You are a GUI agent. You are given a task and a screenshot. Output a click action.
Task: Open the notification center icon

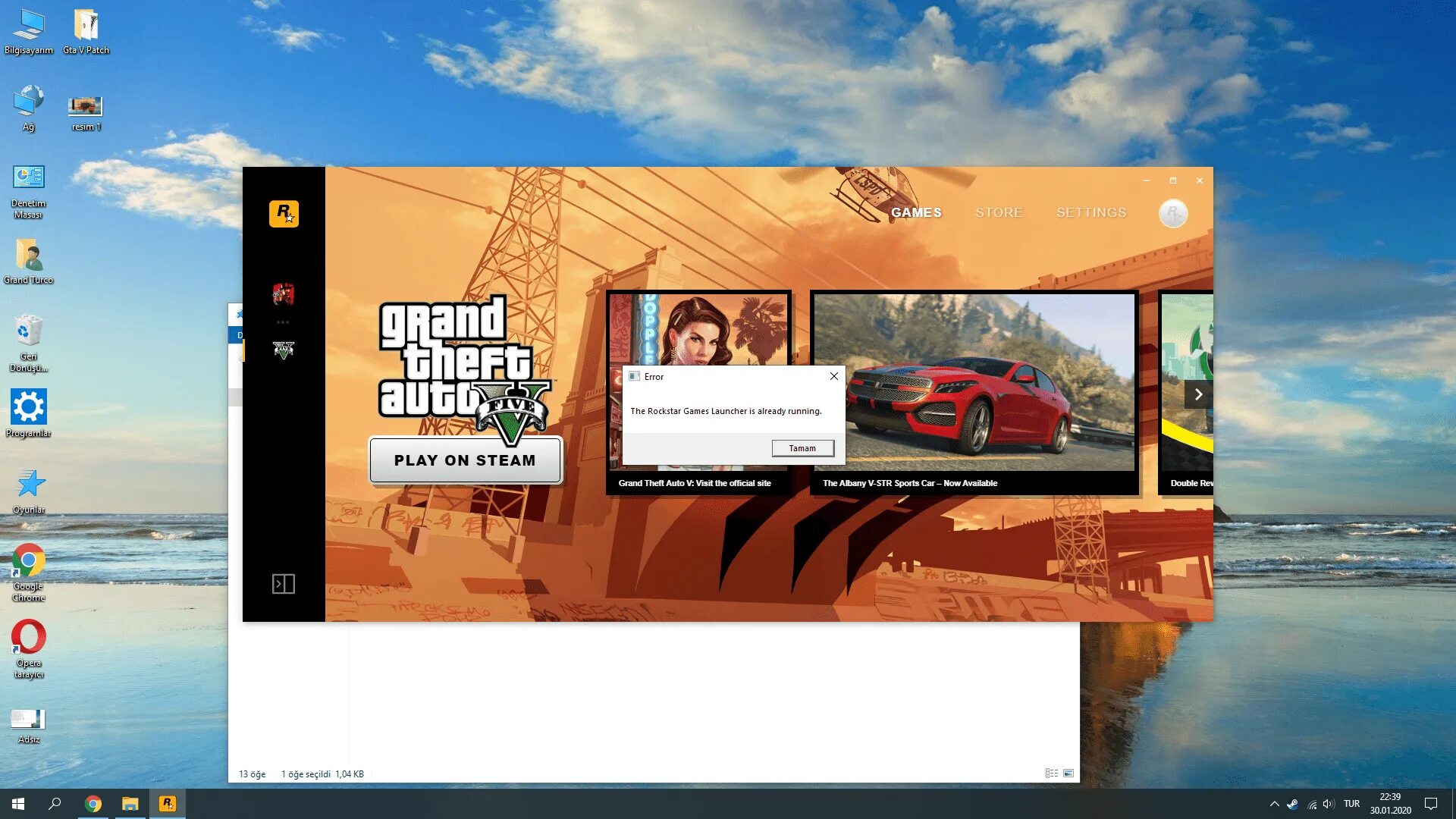(x=1431, y=804)
